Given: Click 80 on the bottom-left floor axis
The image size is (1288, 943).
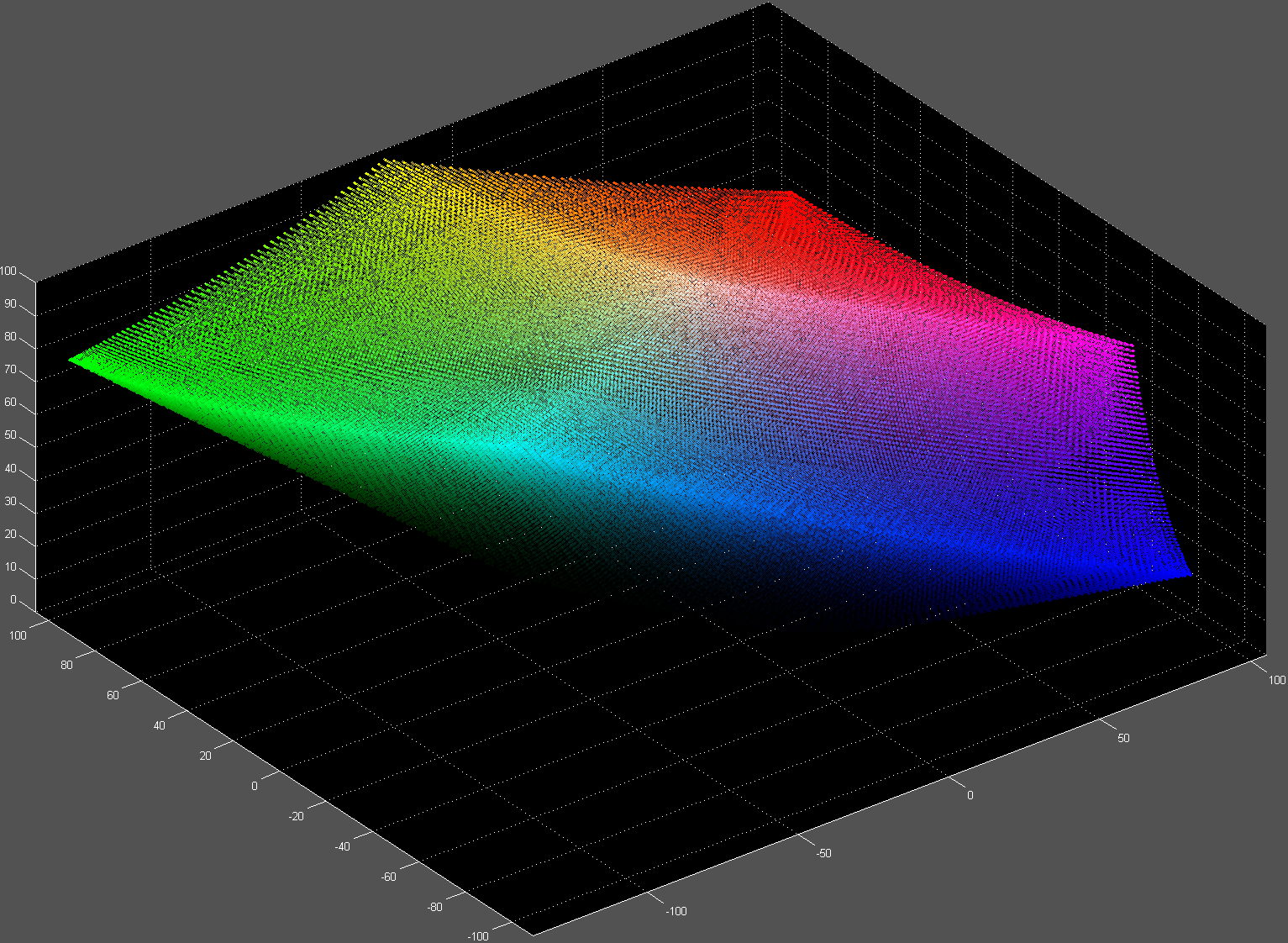Looking at the screenshot, I should click(x=67, y=666).
